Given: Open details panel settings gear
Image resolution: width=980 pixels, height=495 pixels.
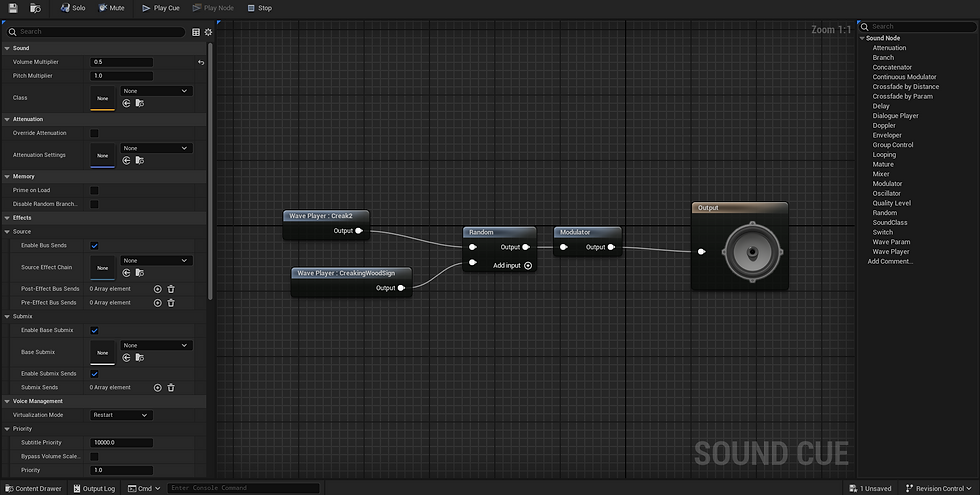Looking at the screenshot, I should pyautogui.click(x=208, y=32).
